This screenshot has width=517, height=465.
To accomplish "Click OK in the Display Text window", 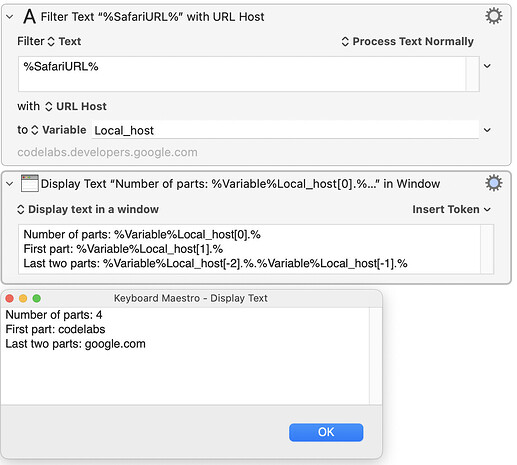I will point(326,432).
